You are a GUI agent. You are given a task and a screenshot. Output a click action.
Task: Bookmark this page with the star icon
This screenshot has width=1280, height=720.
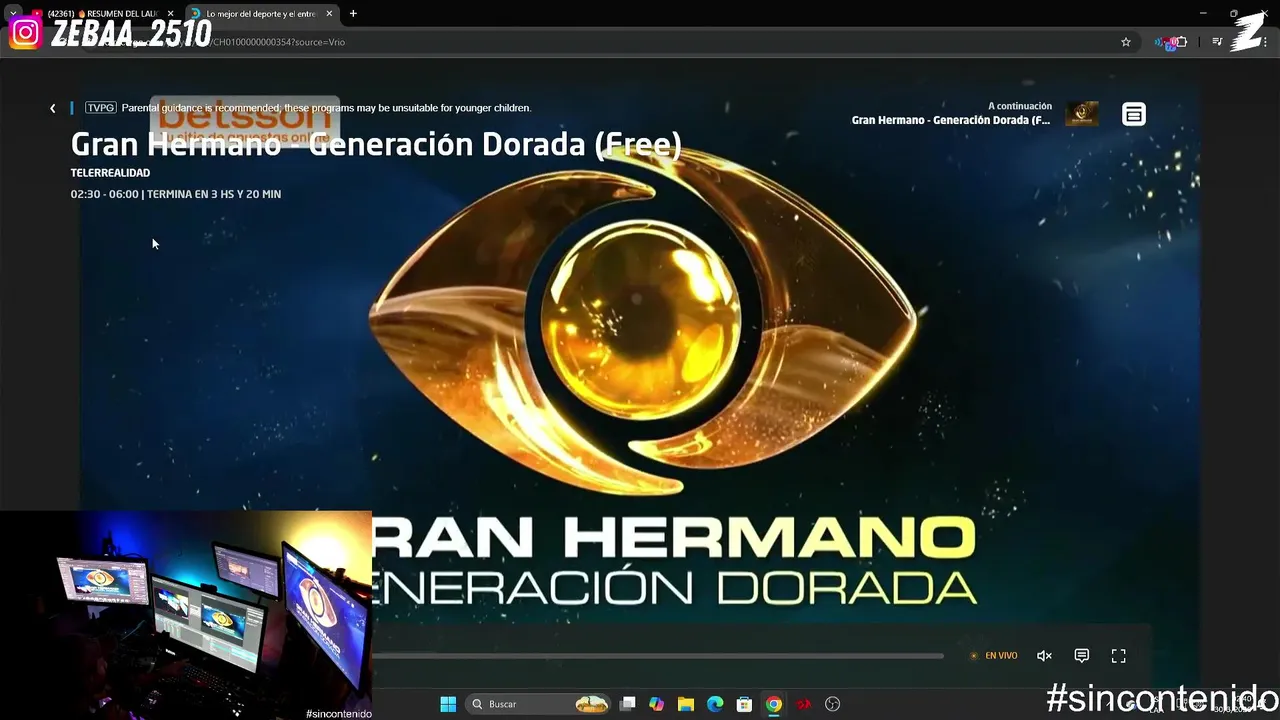(x=1126, y=42)
